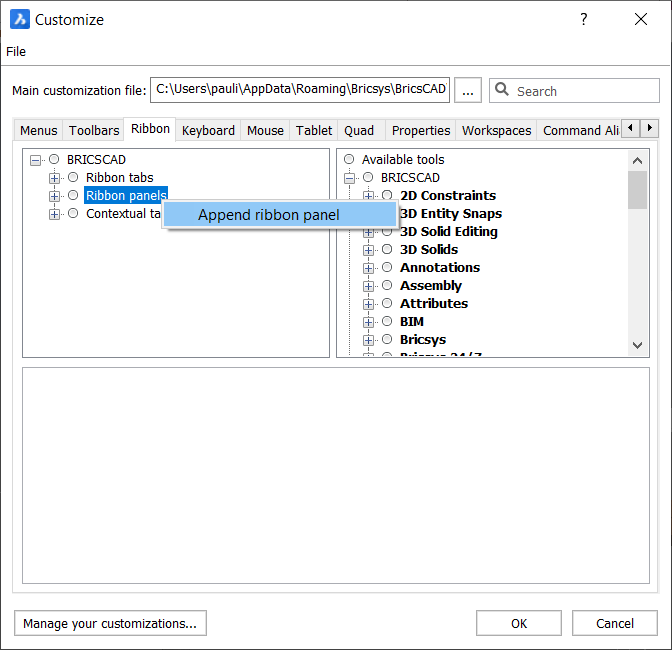The width and height of the screenshot is (672, 650).
Task: Select BIM in available tools
Action: tap(412, 321)
